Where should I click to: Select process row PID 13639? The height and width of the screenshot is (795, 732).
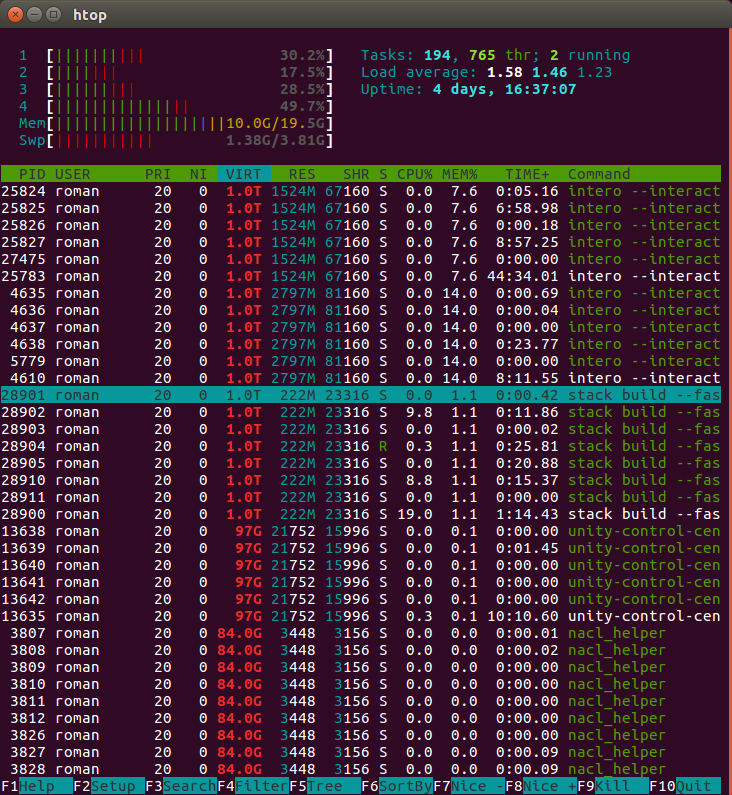pyautogui.click(x=360, y=548)
